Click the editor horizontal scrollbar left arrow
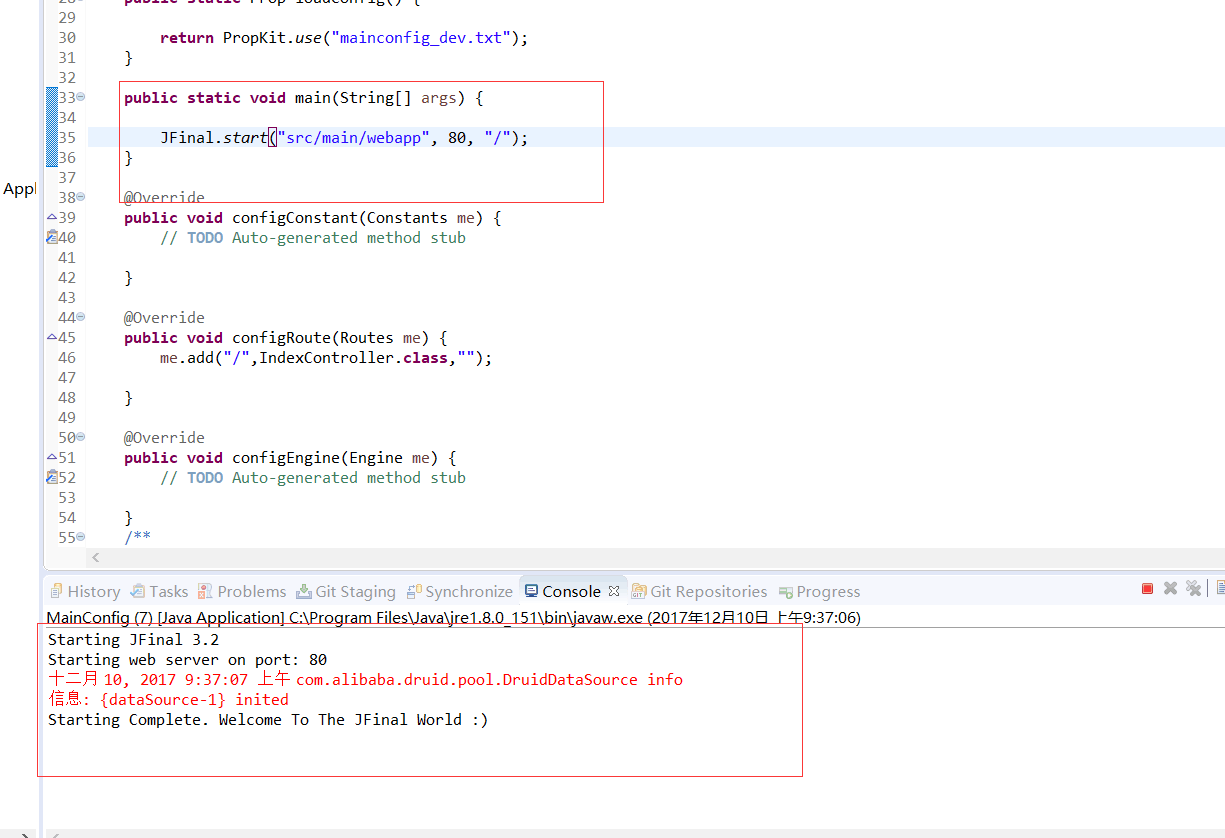This screenshot has width=1225, height=838. 96,557
